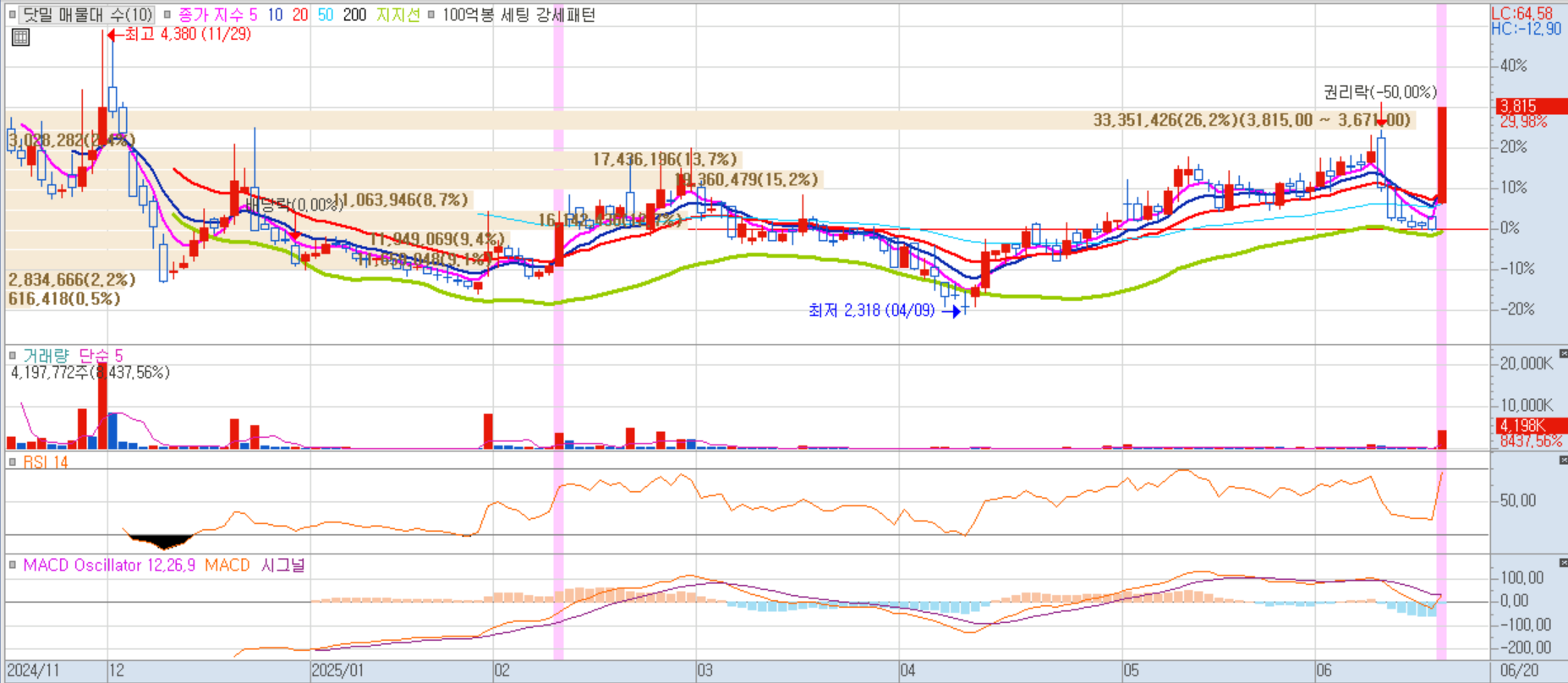Click the 03 month marker on time axis
The image size is (1568, 683).
pos(705,670)
